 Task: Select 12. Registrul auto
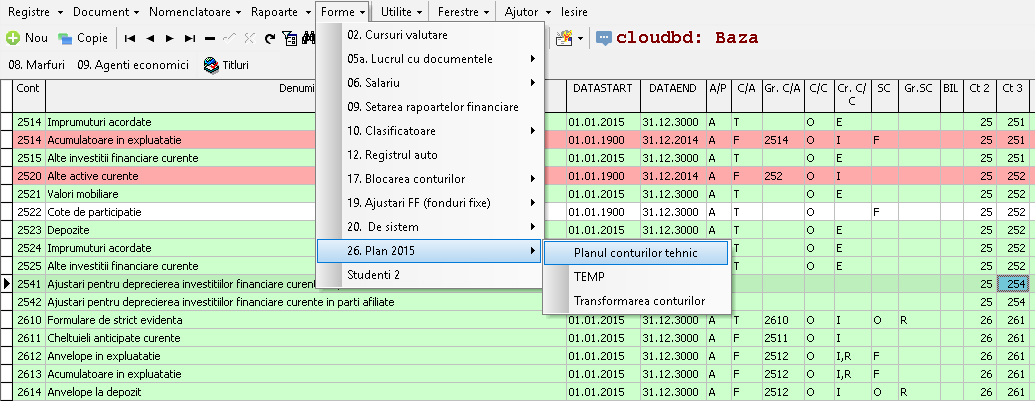point(429,155)
